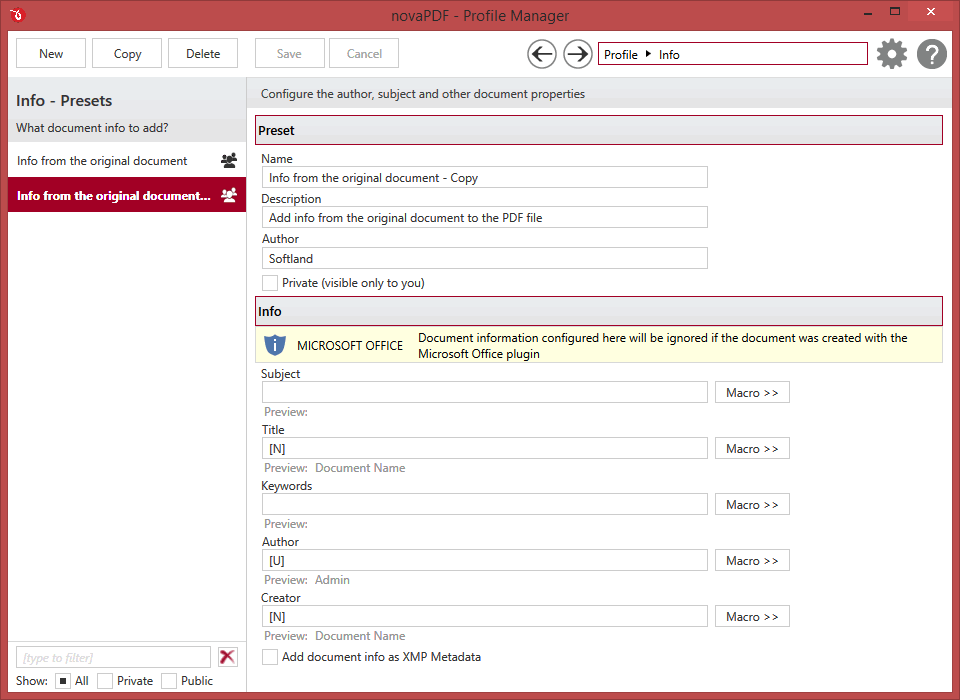Click the preset Author field containing Softland

click(x=485, y=258)
